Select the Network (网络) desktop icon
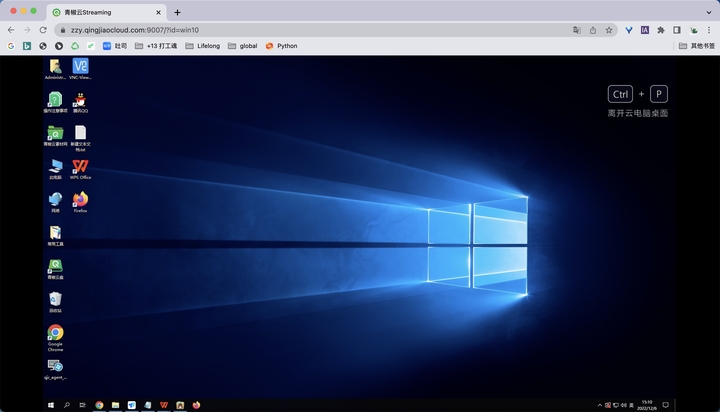720x412 pixels. 55,200
